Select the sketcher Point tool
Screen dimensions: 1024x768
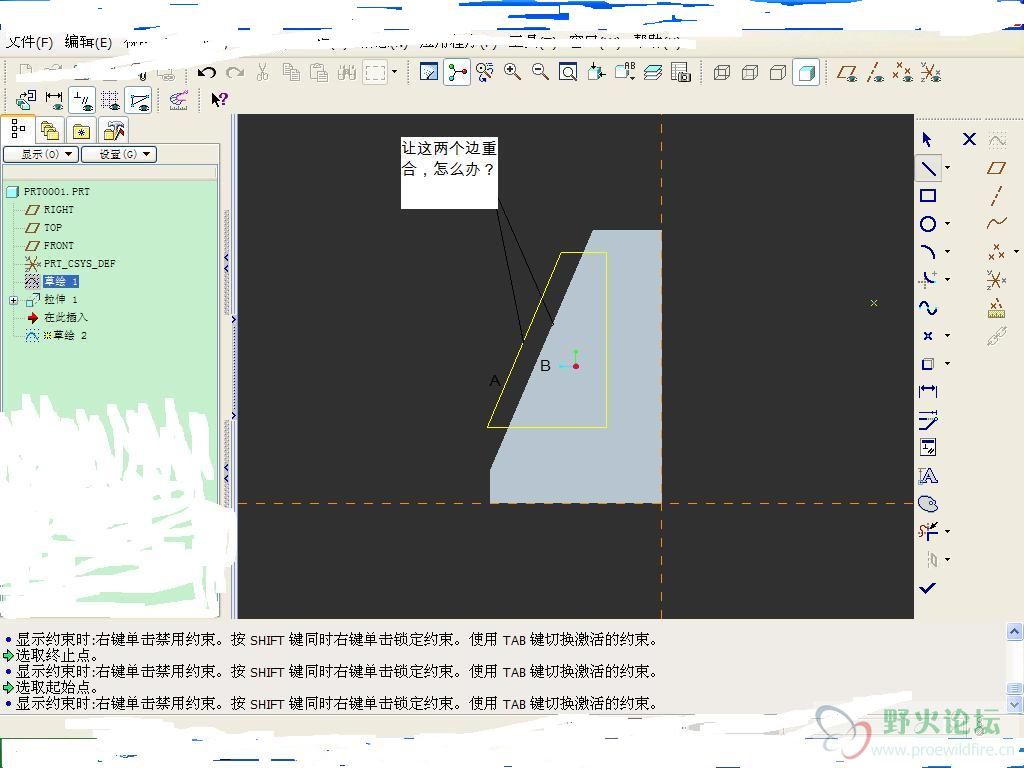(928, 336)
